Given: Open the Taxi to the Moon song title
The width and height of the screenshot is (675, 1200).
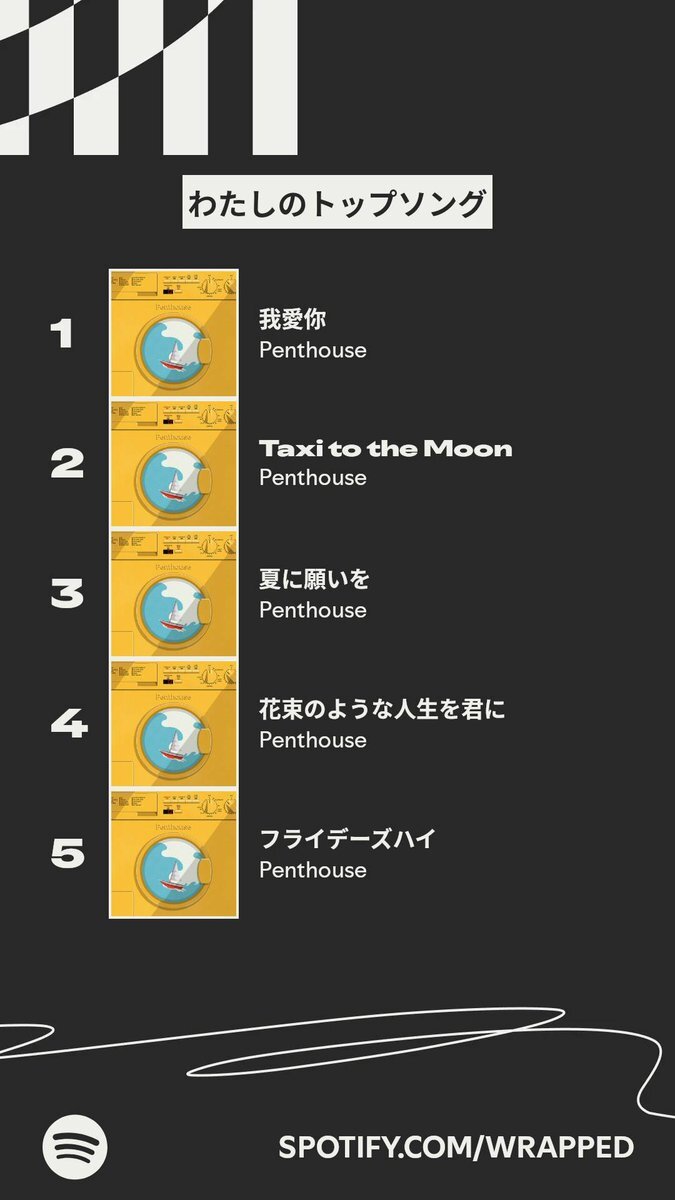Looking at the screenshot, I should 385,448.
